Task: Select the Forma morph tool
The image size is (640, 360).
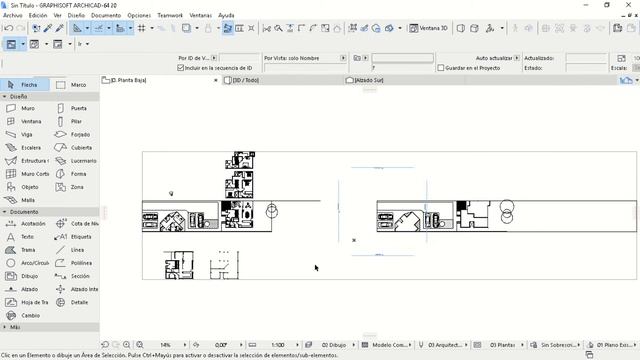Action: coord(74,174)
